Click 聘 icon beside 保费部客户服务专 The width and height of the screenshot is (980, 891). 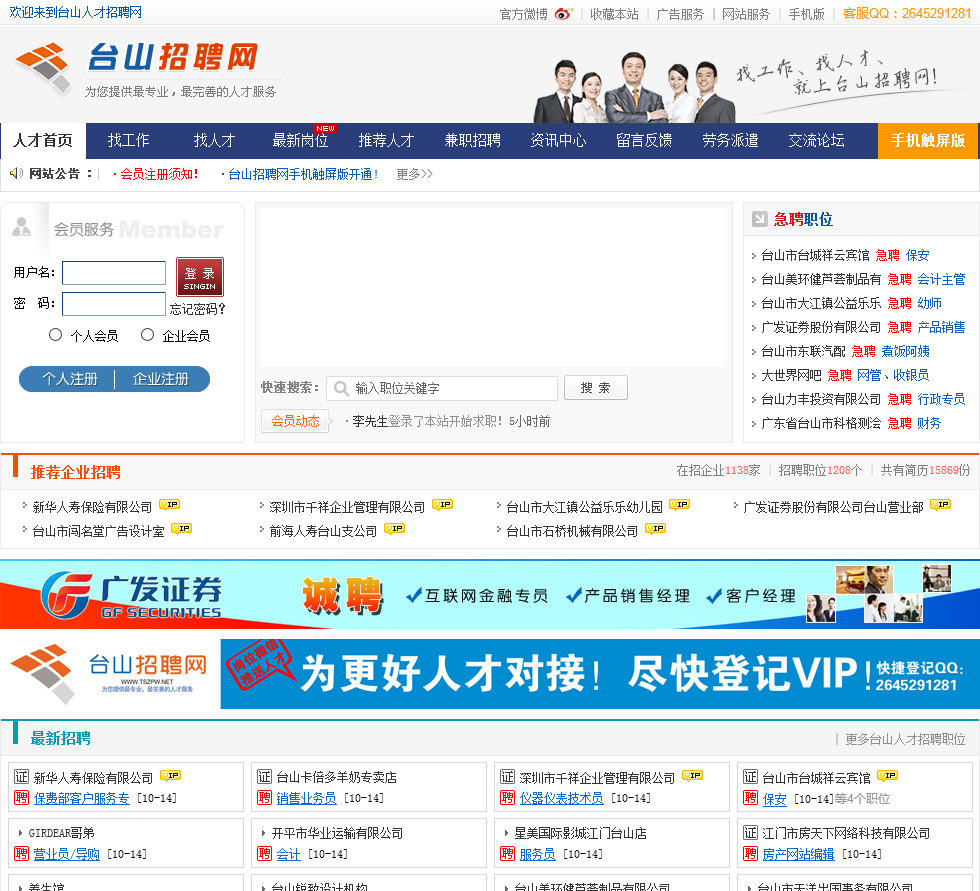[22, 798]
